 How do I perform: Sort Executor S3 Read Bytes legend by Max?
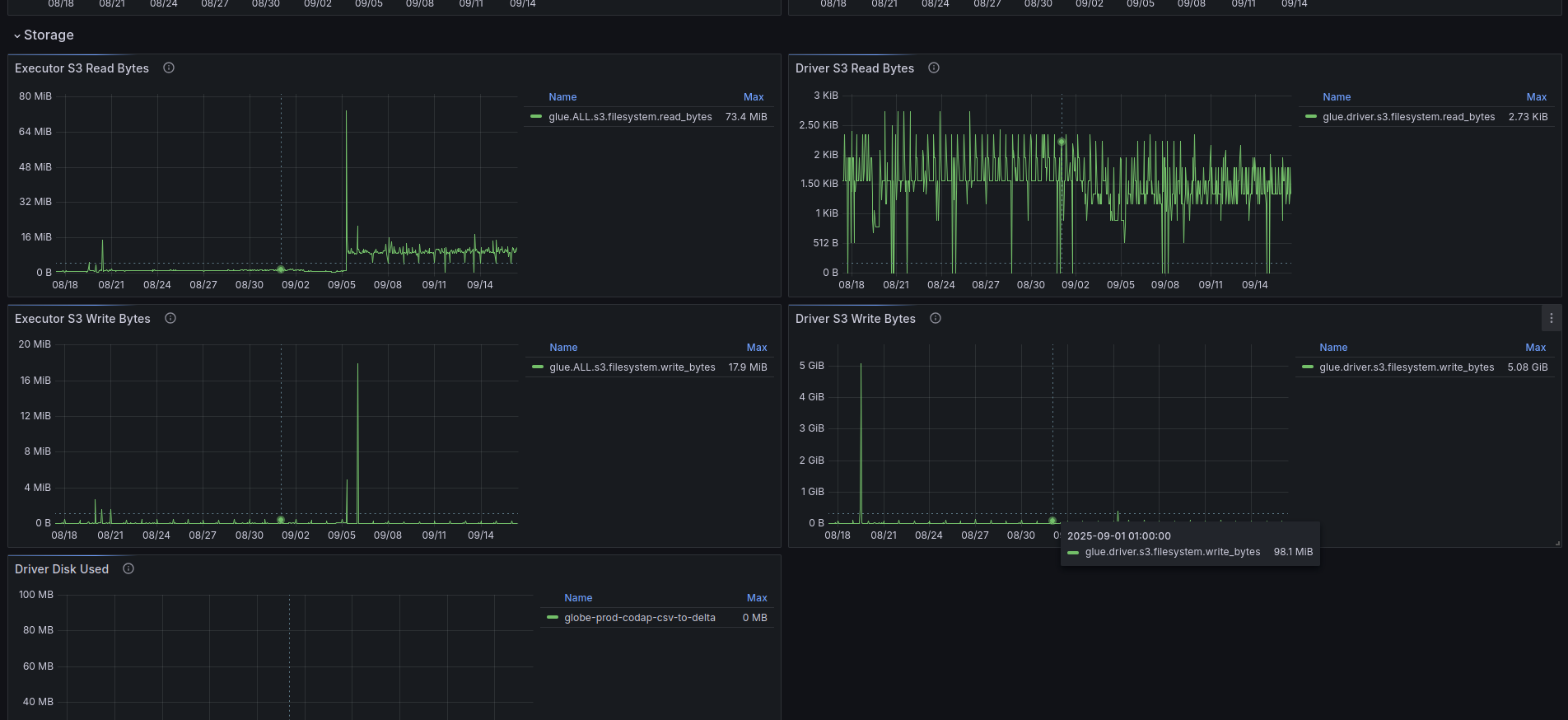point(753,97)
